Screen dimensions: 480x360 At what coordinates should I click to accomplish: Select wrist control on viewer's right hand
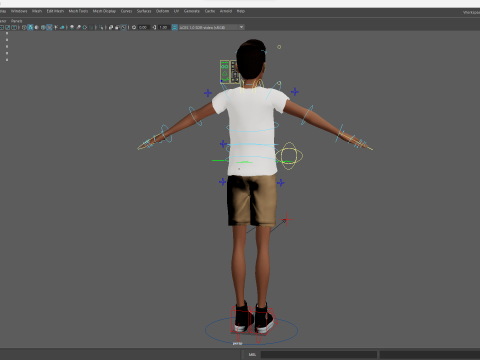point(340,133)
